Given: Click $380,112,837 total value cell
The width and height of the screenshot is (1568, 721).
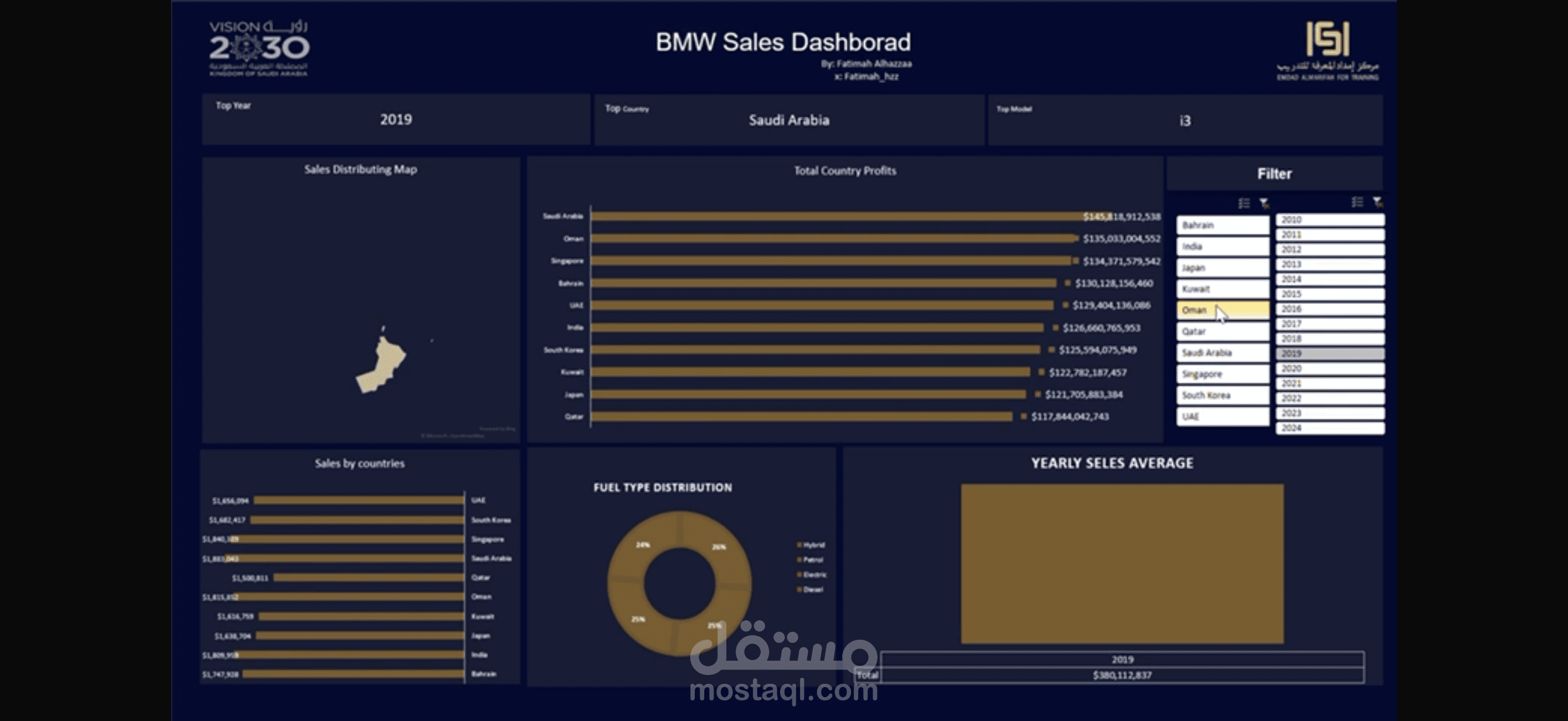Looking at the screenshot, I should coord(1122,675).
